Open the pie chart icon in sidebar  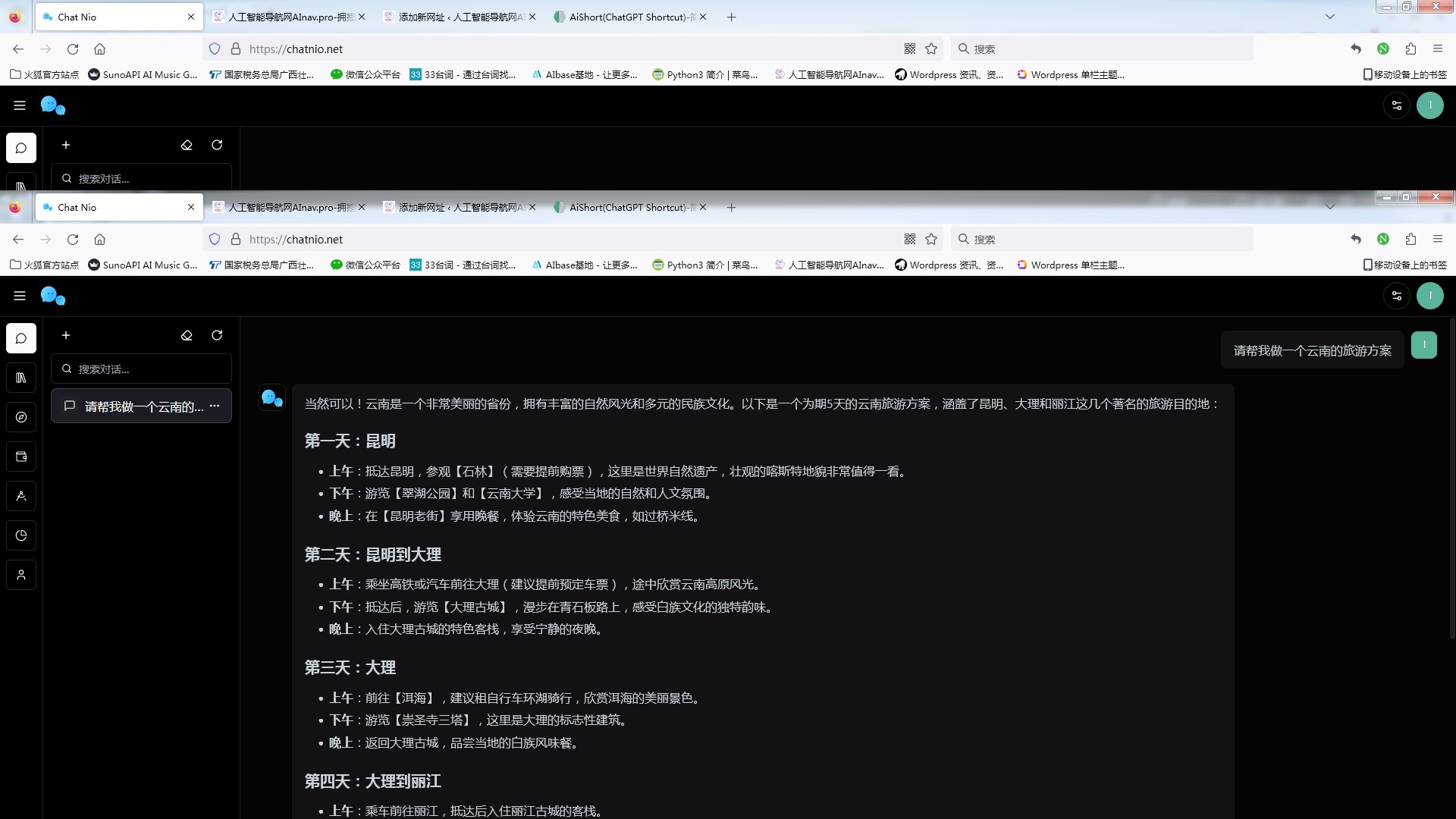tap(21, 535)
